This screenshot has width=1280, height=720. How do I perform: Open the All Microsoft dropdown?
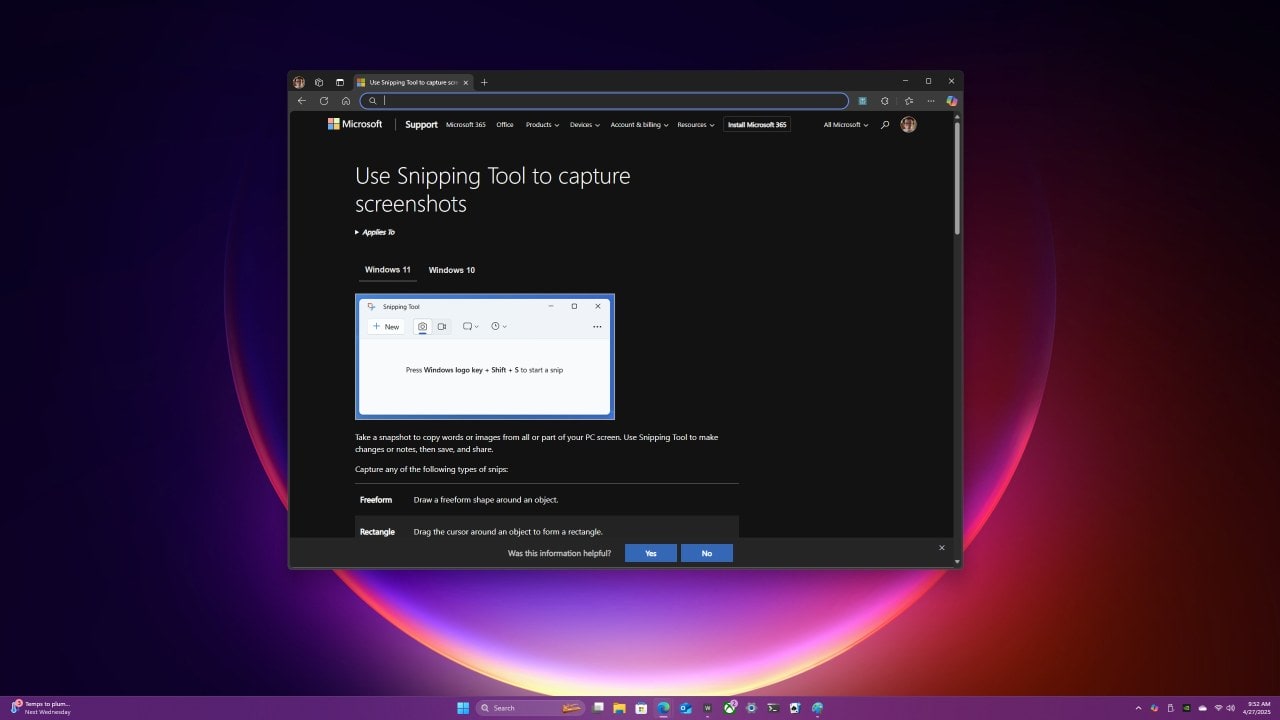point(843,124)
